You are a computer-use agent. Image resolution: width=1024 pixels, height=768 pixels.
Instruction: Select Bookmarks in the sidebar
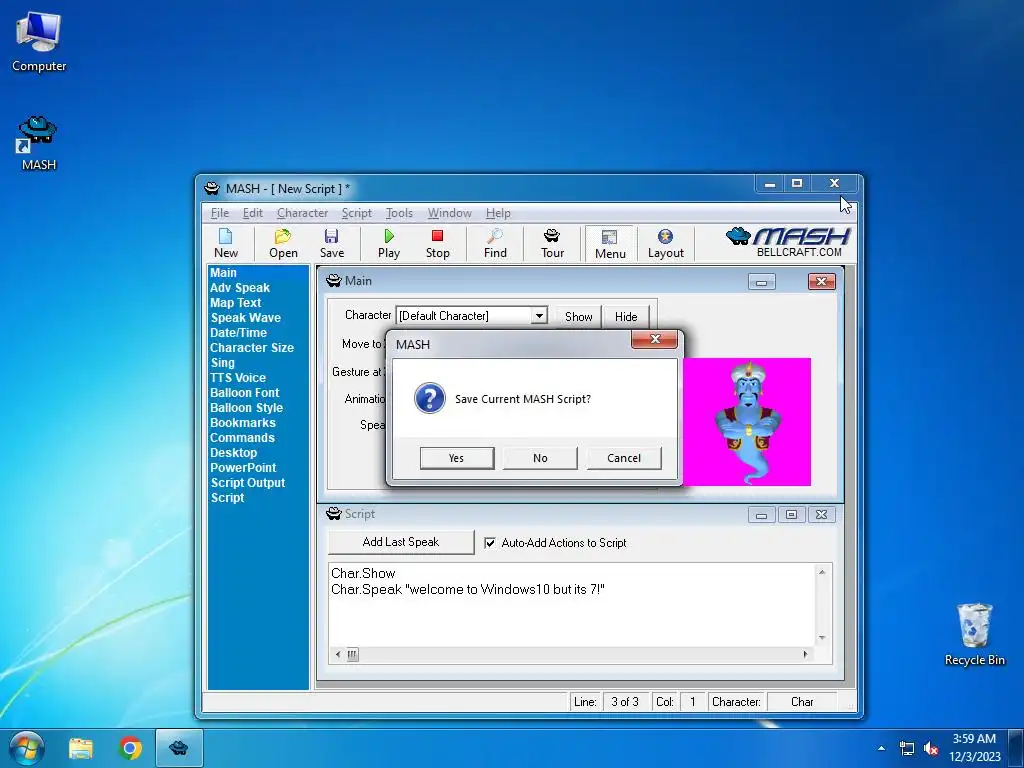243,423
